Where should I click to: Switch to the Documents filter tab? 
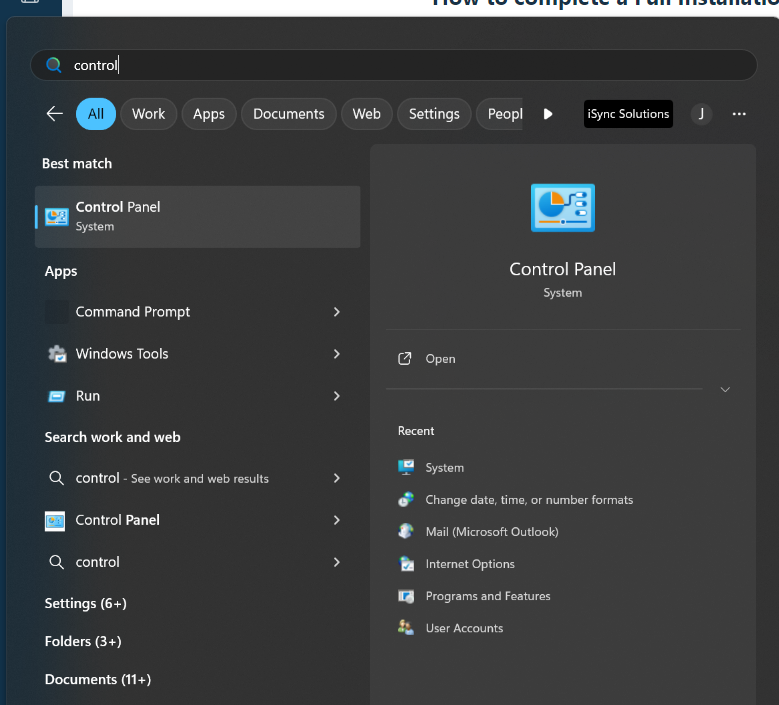pos(289,114)
